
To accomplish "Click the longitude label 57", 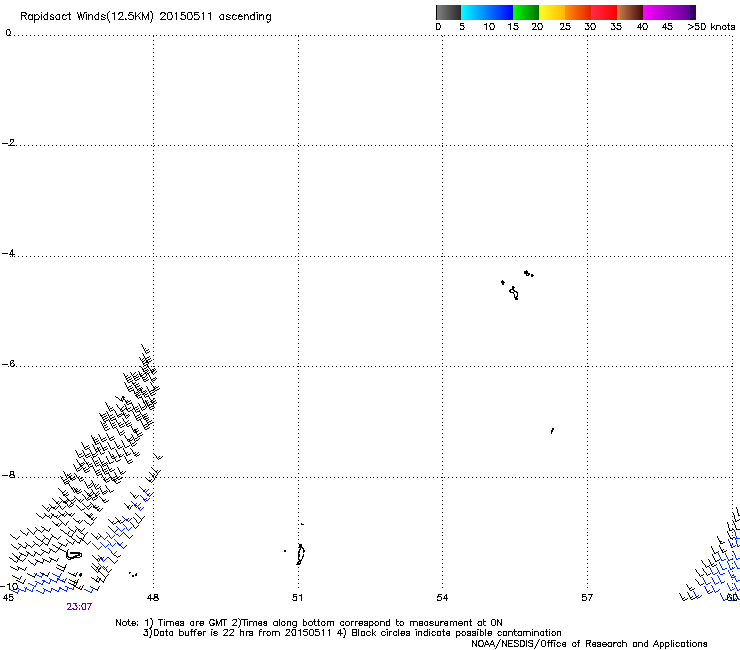I will [x=587, y=598].
